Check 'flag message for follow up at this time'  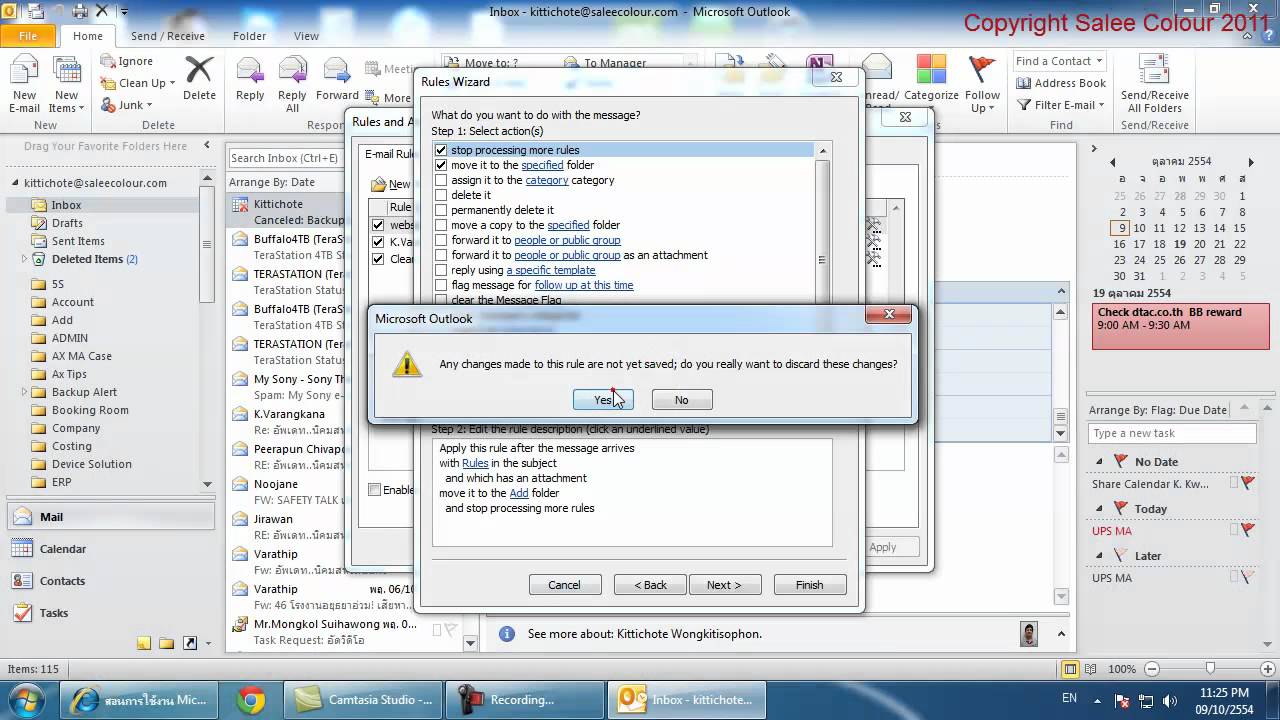441,285
